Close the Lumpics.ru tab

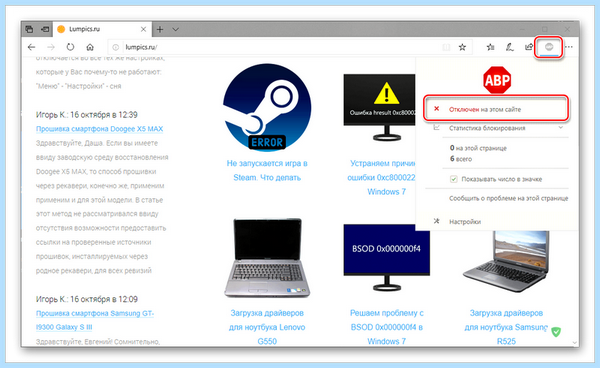pos(143,29)
